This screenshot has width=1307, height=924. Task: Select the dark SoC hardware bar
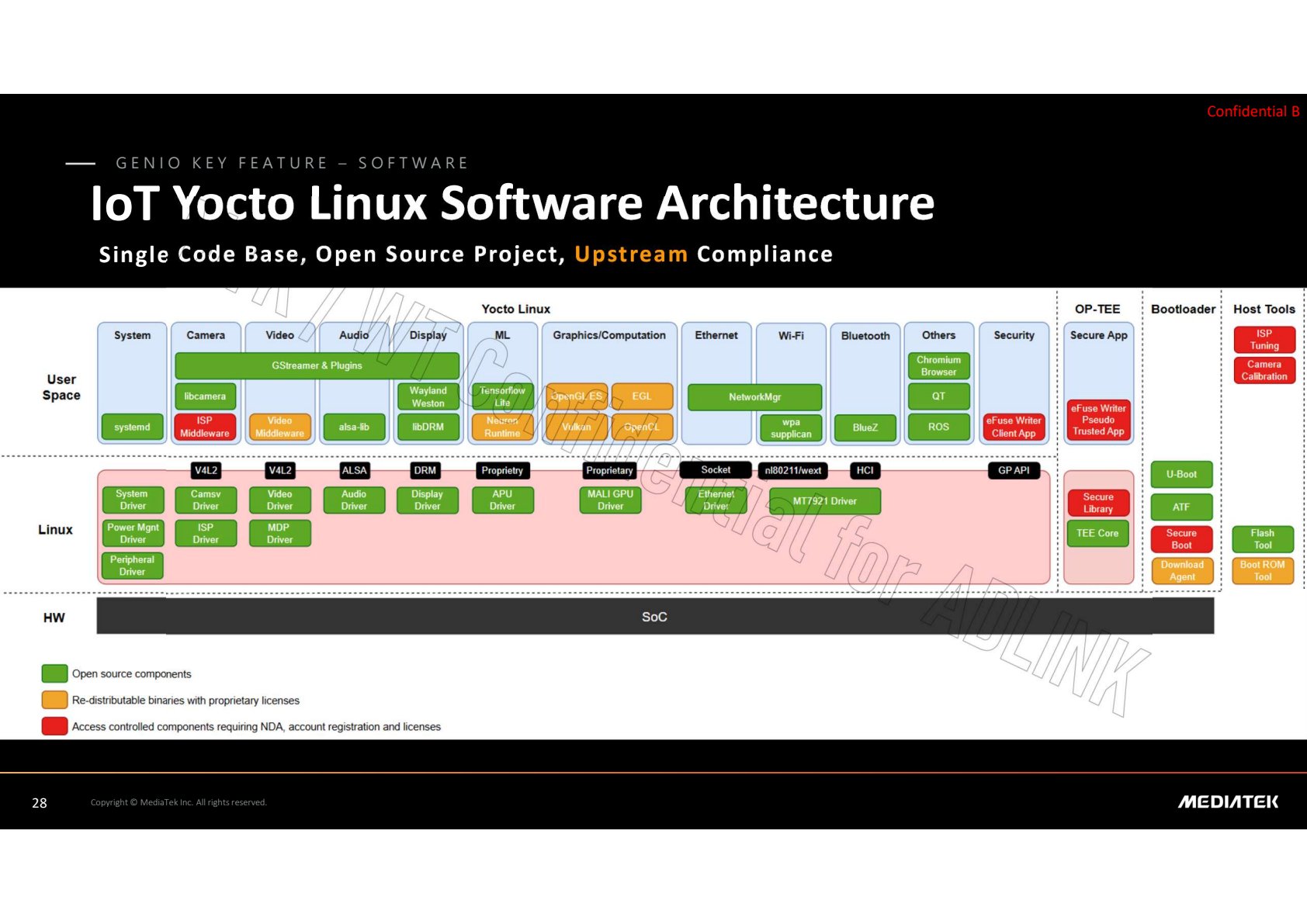(655, 617)
